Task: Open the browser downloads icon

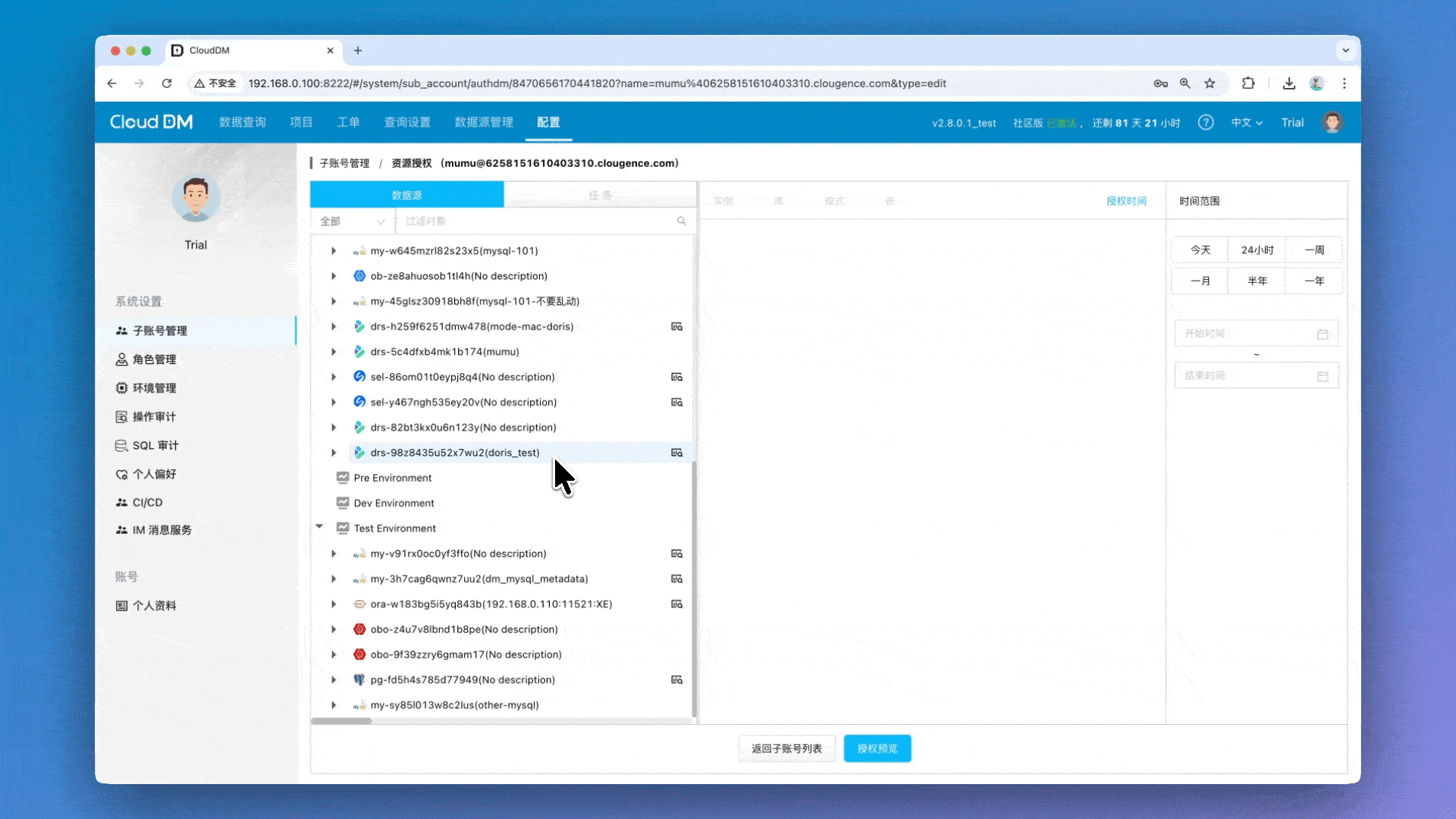Action: pyautogui.click(x=1288, y=83)
